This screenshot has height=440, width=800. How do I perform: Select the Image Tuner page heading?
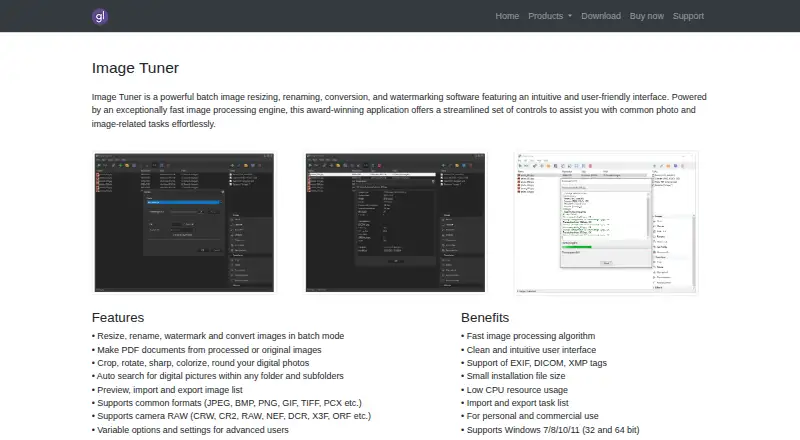[135, 68]
